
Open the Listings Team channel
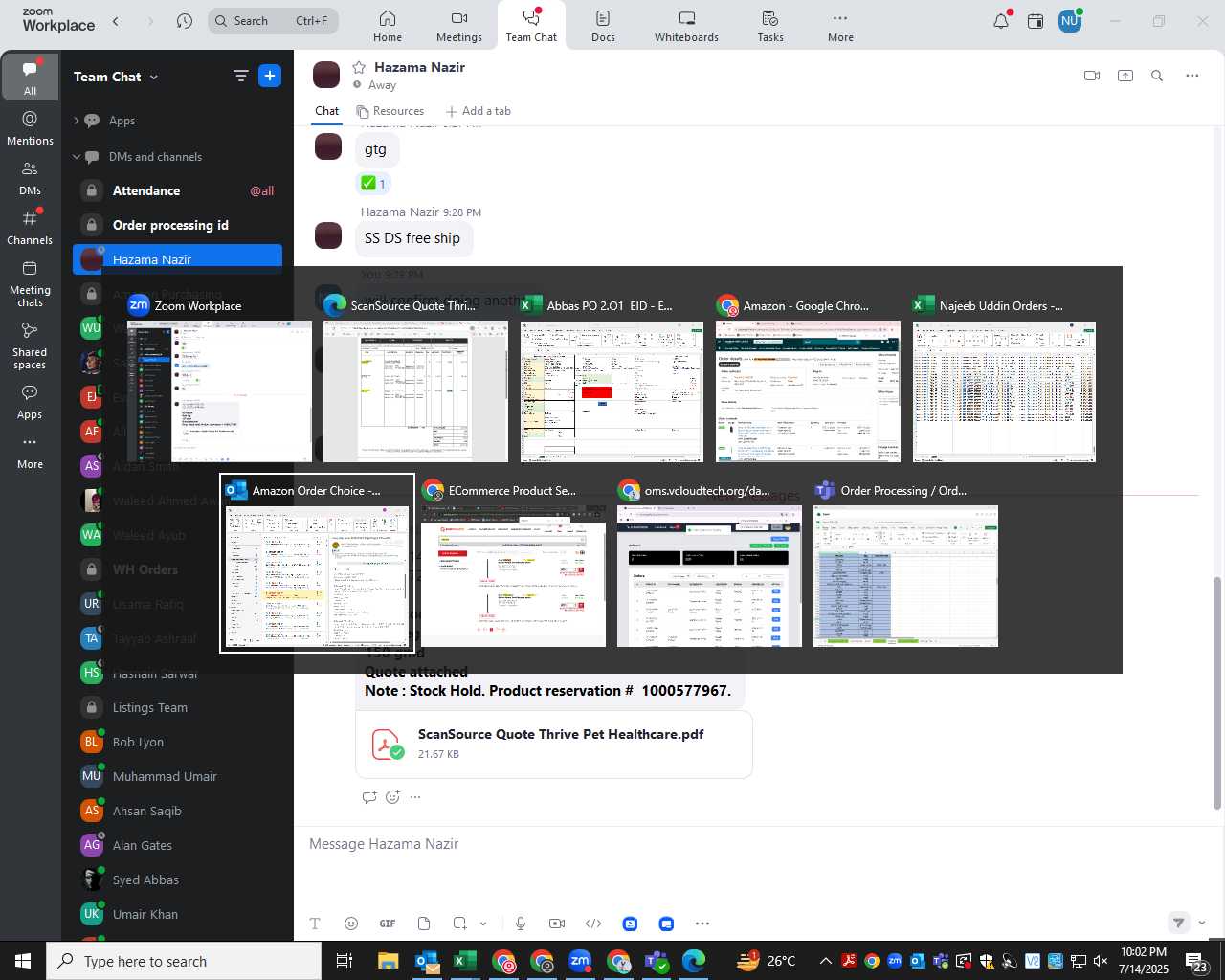click(177, 707)
